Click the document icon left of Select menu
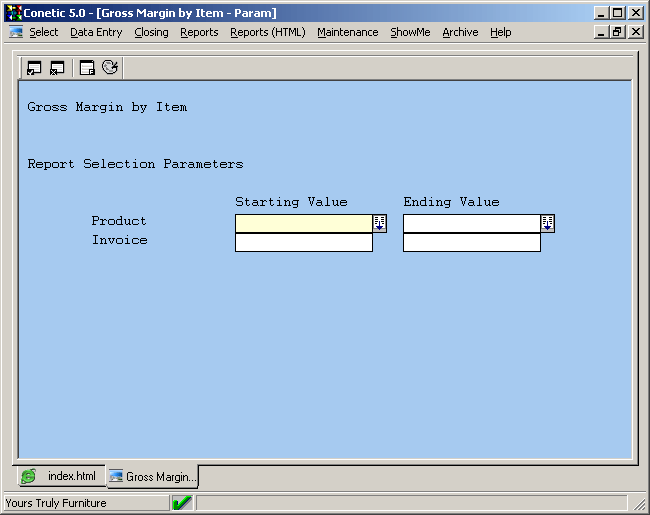The width and height of the screenshot is (650, 515). coord(16,32)
